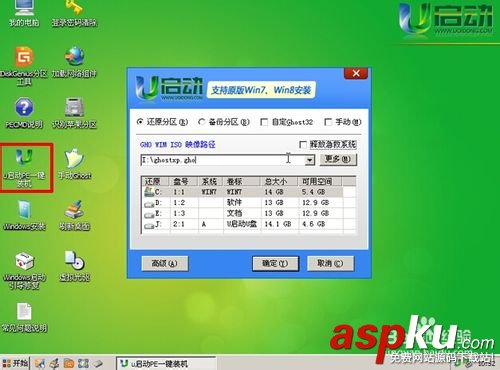
Task: Click the fifth quick-launch taskbar icon
Action: coord(98,364)
